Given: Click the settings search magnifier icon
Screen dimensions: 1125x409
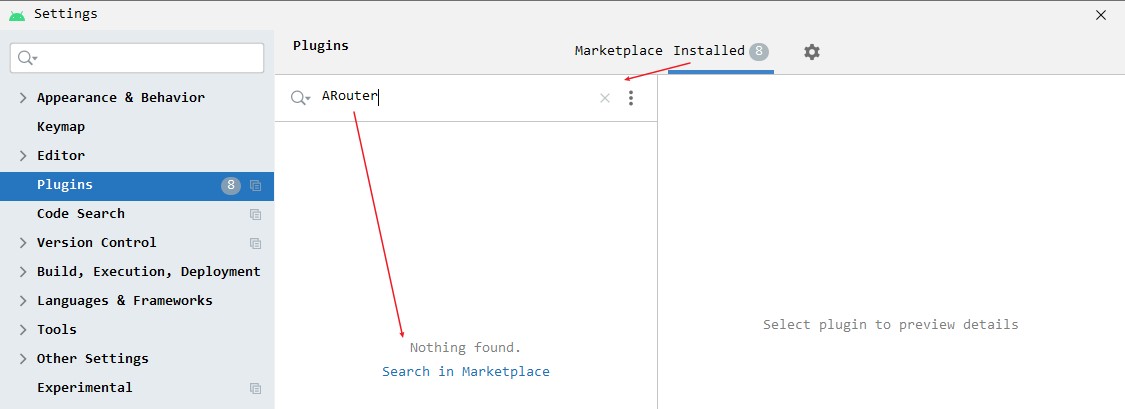Looking at the screenshot, I should click(x=27, y=59).
